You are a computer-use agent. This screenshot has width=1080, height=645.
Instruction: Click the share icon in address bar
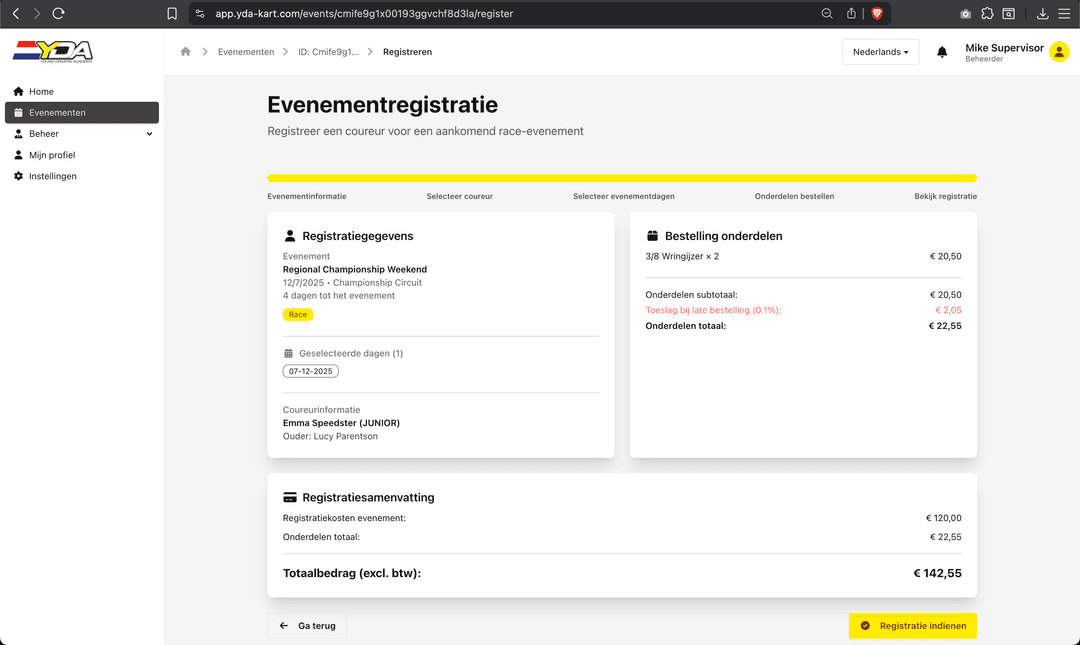[x=852, y=14]
